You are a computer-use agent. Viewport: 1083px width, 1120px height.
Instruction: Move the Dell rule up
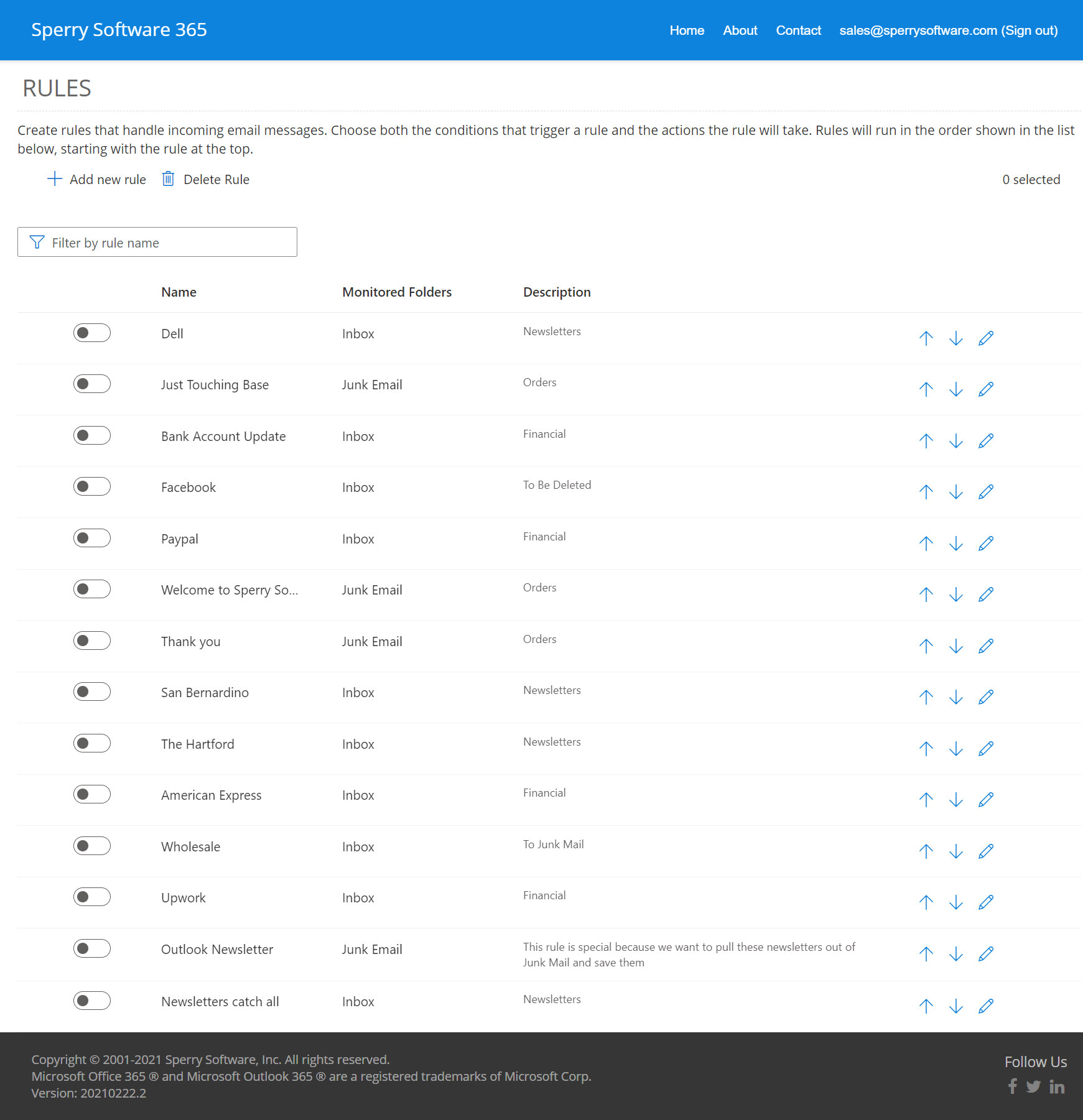coord(926,338)
